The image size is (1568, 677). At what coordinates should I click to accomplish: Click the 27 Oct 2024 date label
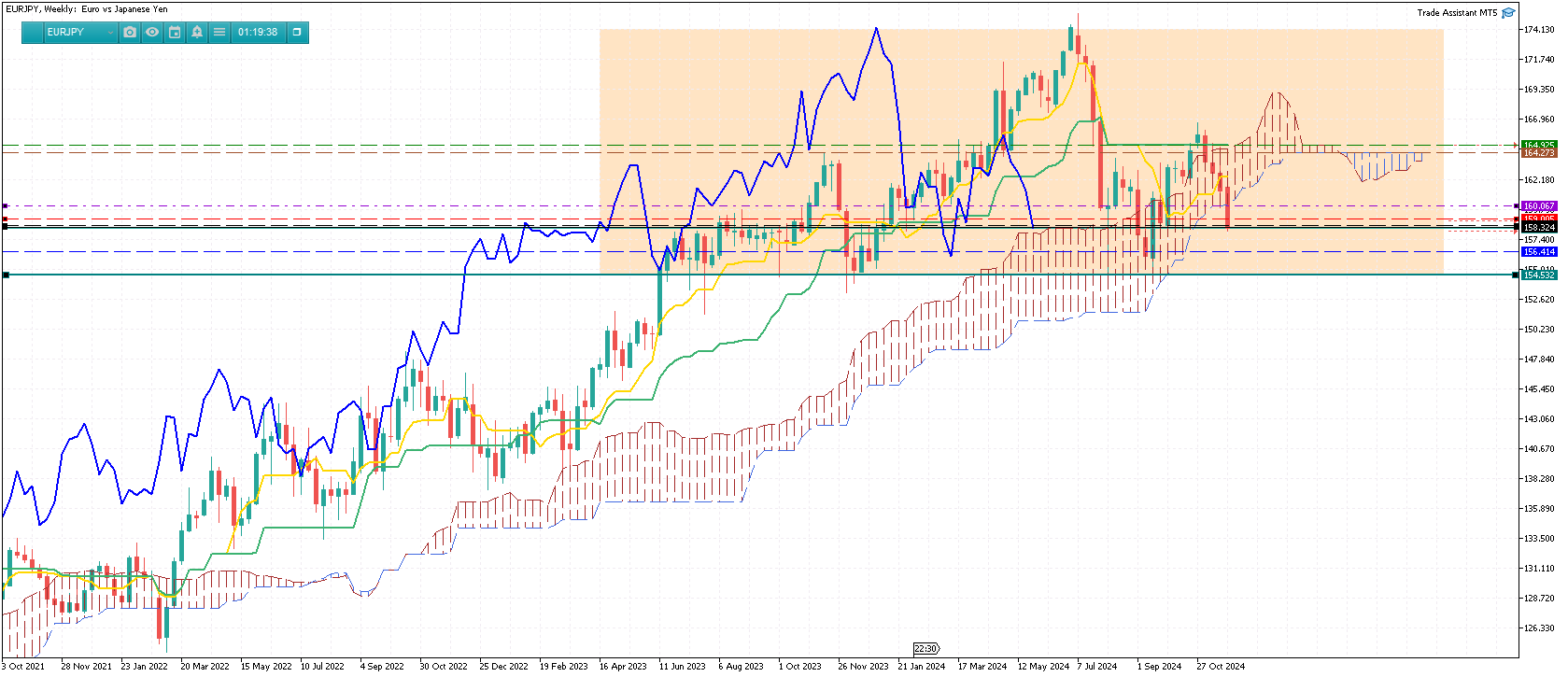tap(1221, 667)
